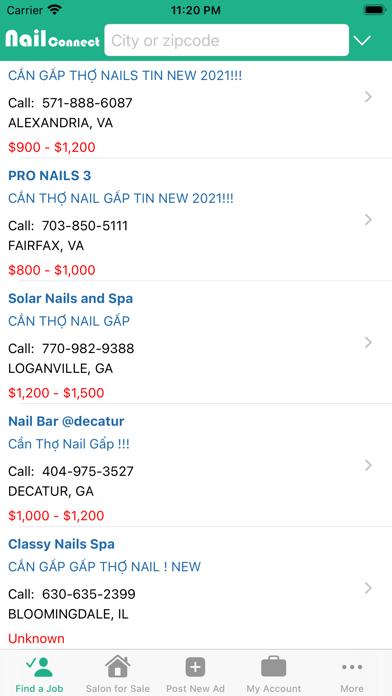Open the Classy Nails Spa title link
The height and width of the screenshot is (696, 392).
point(61,544)
